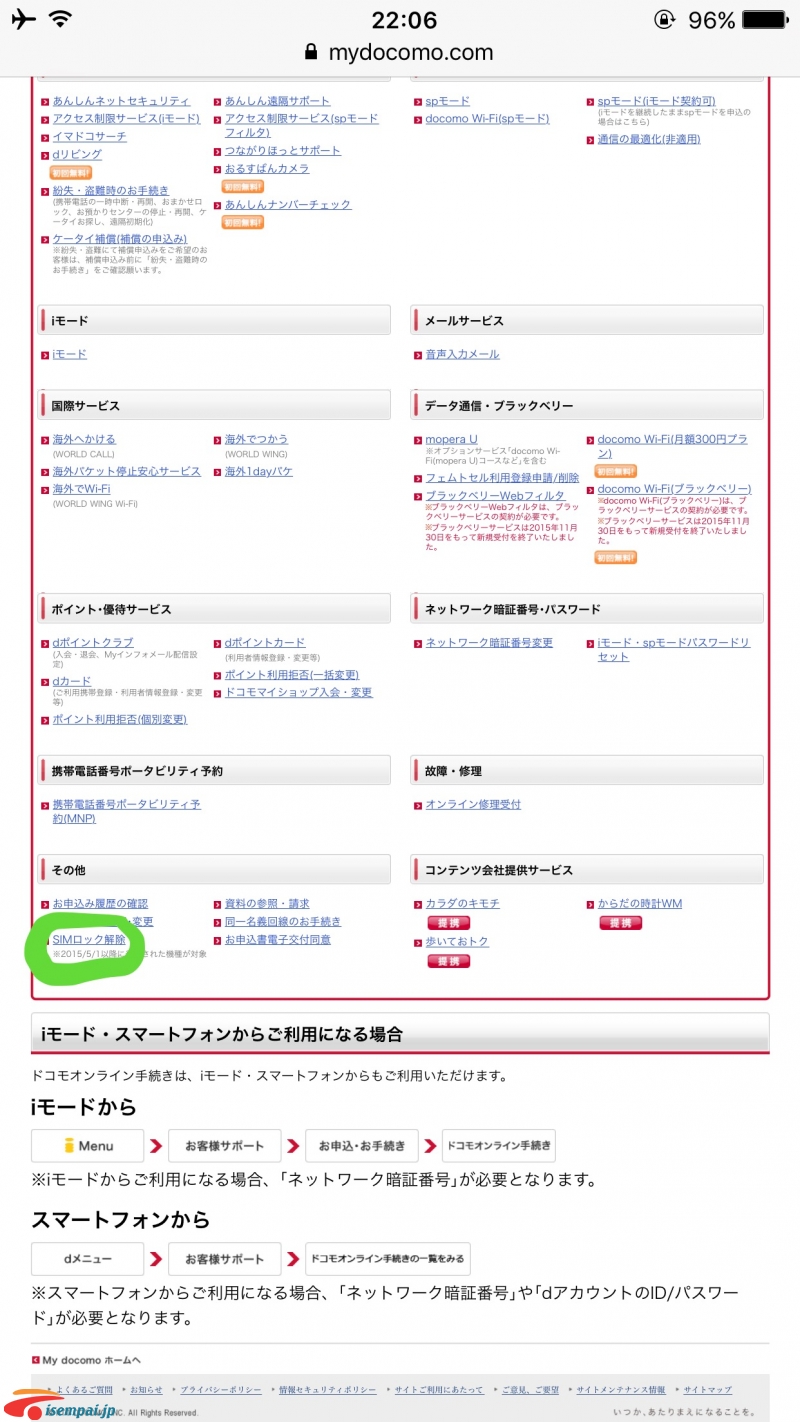The height and width of the screenshot is (1422, 800).
Task: Open 資料の参照・請求 link
Action: tap(267, 903)
